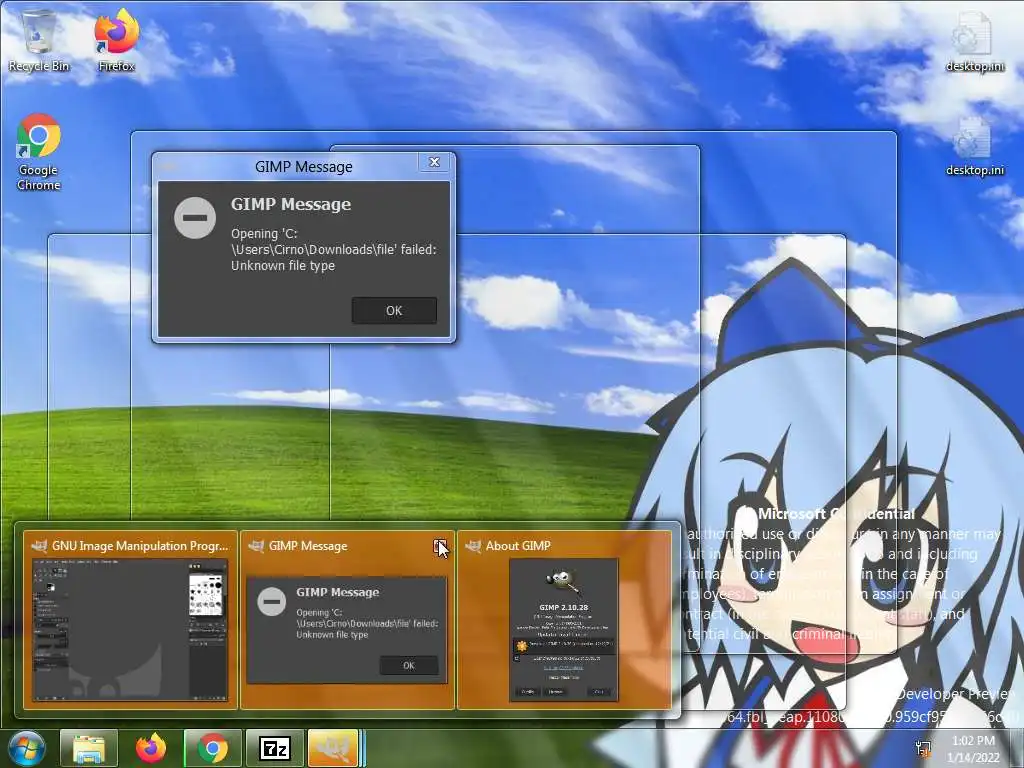Click the 'GNU Image Manipulation Progr...' preview title
The width and height of the screenshot is (1024, 768).
140,545
